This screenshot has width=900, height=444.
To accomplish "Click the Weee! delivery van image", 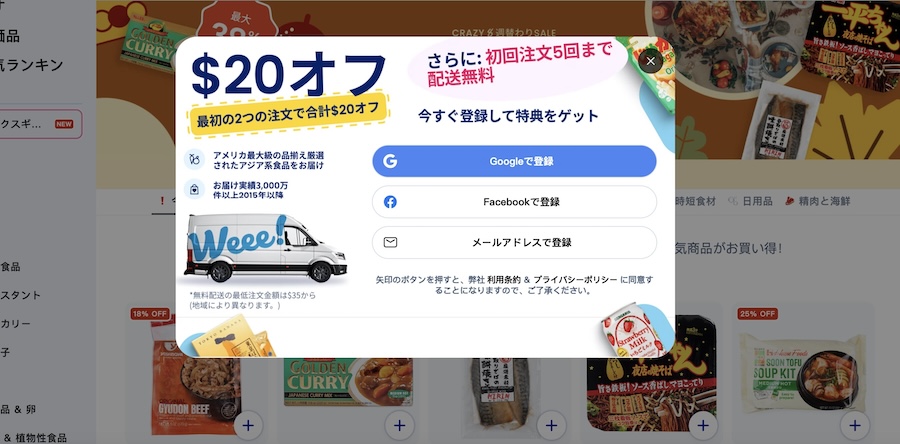I will [x=265, y=248].
